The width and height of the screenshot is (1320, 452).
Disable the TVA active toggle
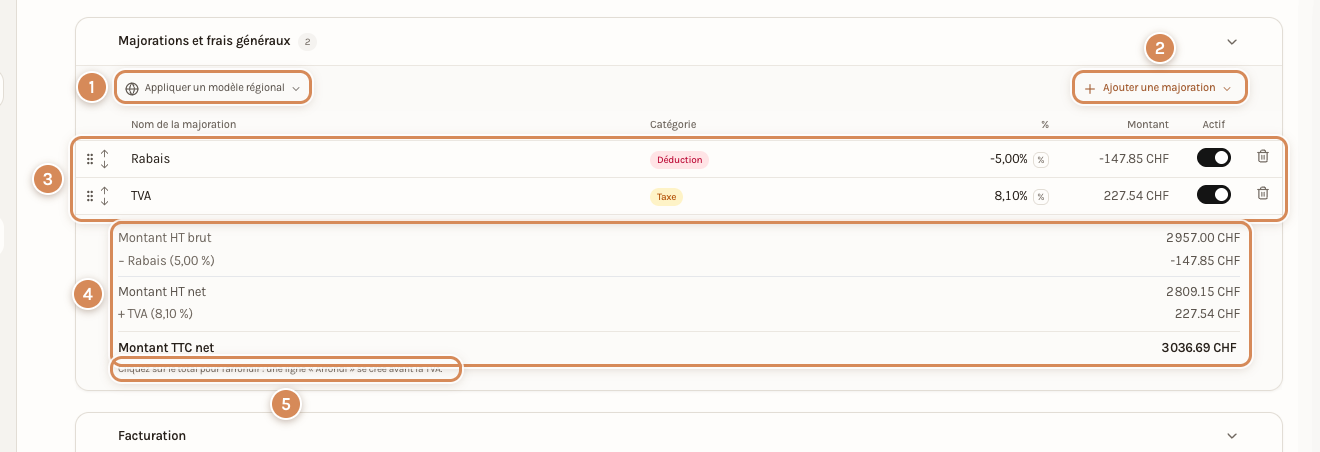point(1214,194)
